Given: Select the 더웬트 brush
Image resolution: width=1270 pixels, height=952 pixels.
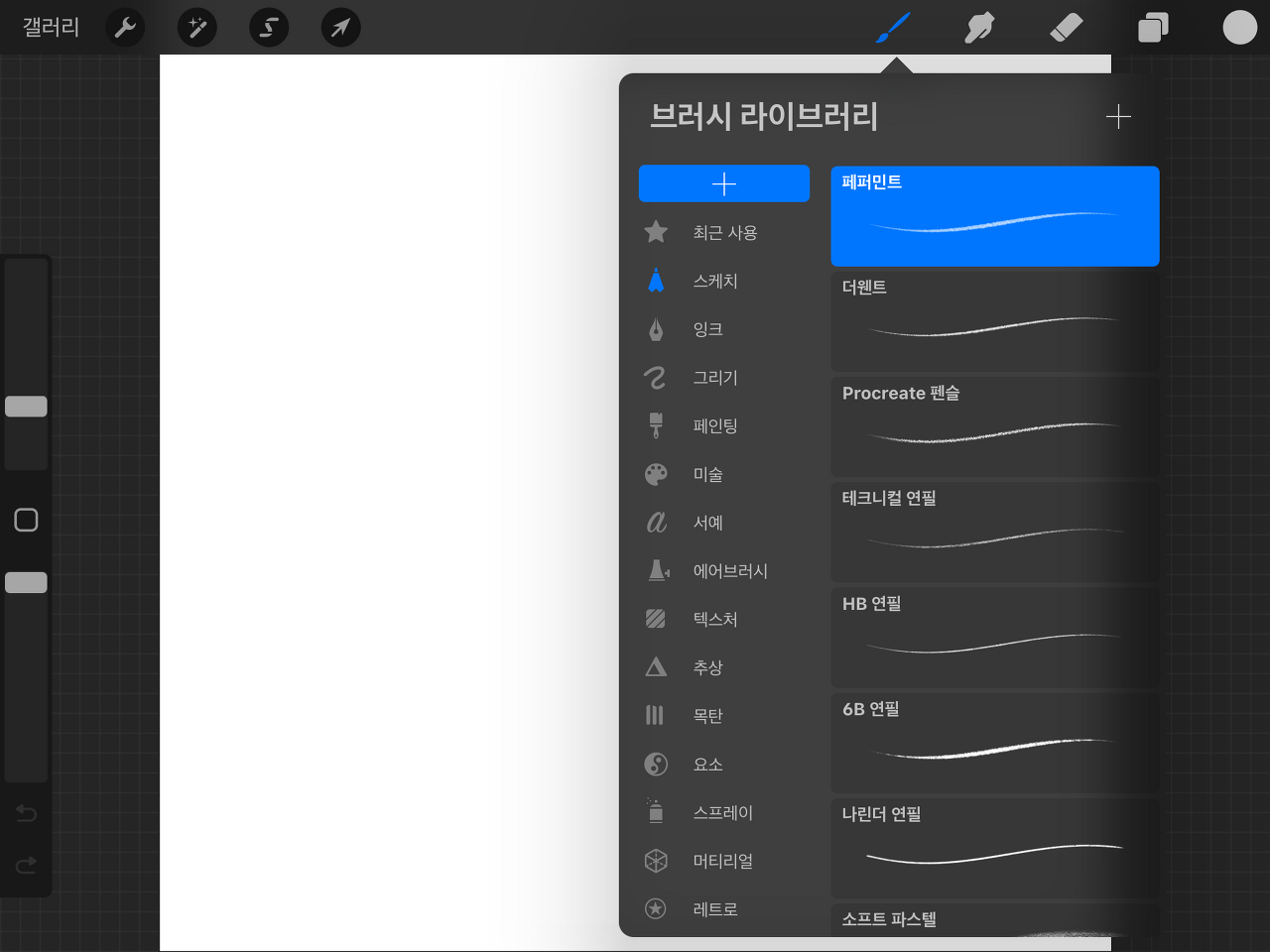Looking at the screenshot, I should [995, 321].
